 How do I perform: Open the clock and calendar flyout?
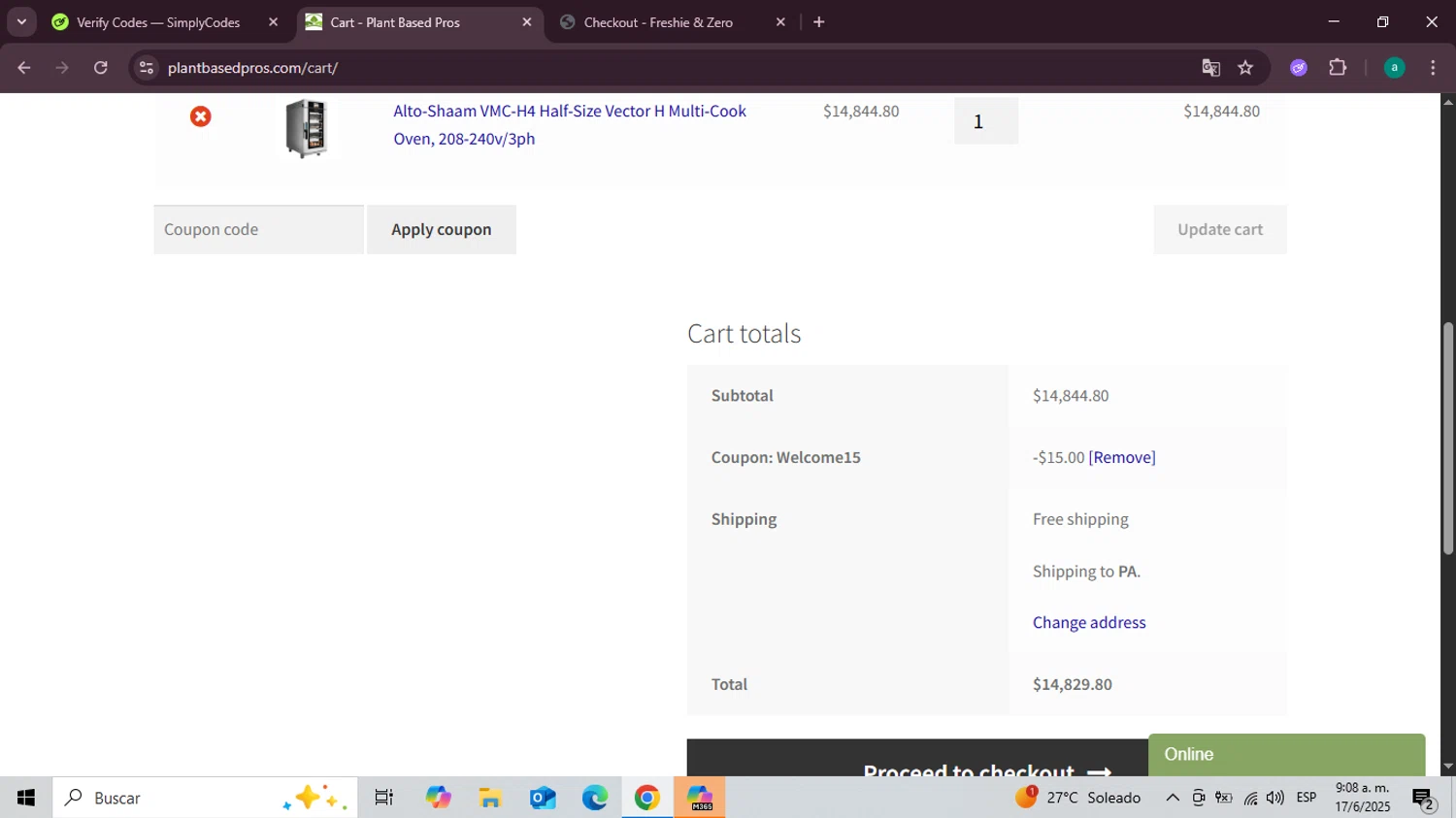[1363, 798]
